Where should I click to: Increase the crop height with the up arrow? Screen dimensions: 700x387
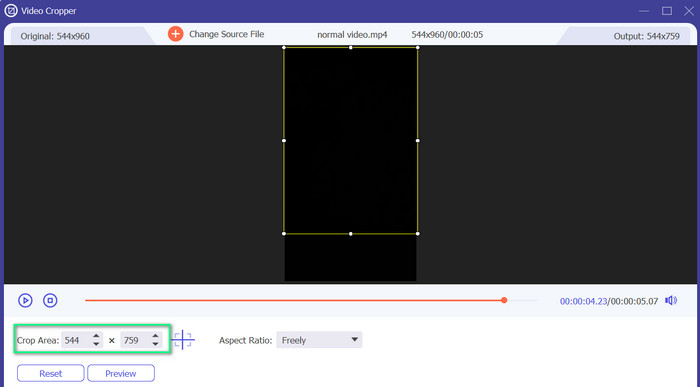click(x=155, y=336)
